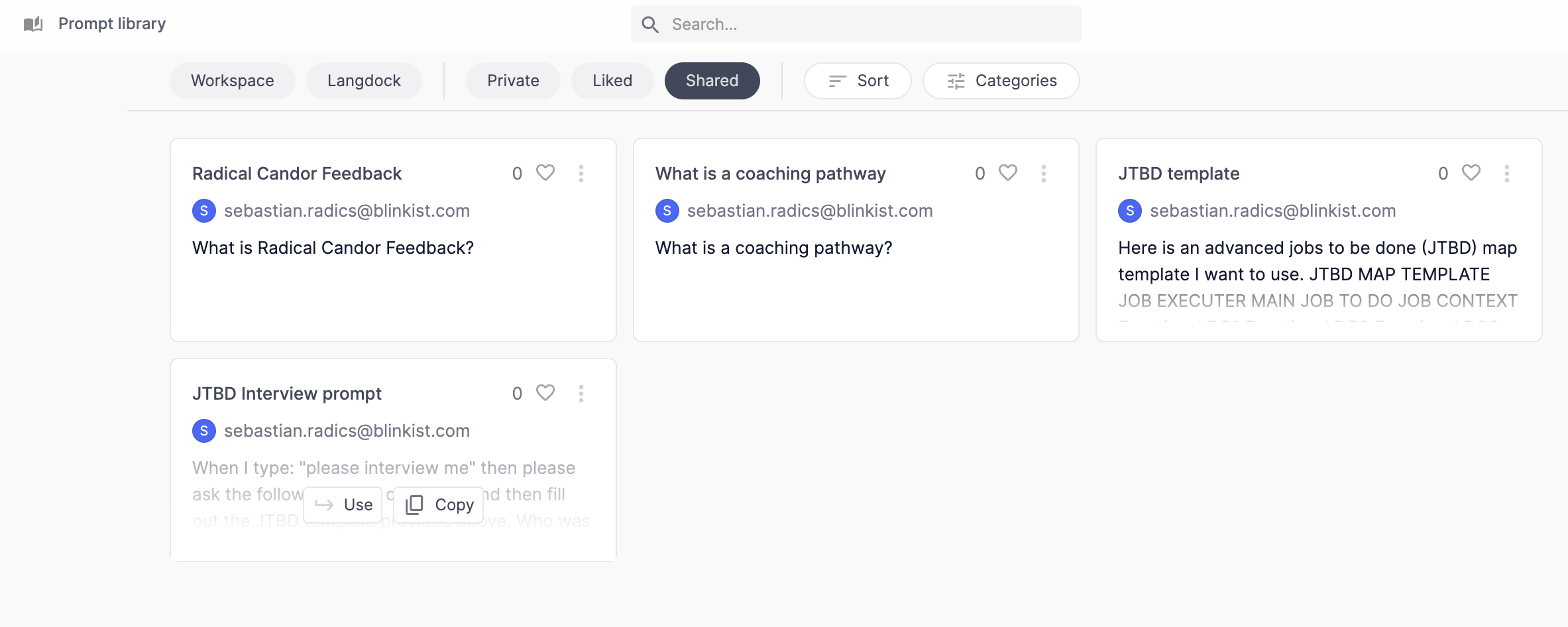Click the Prompt library book icon

point(32,23)
